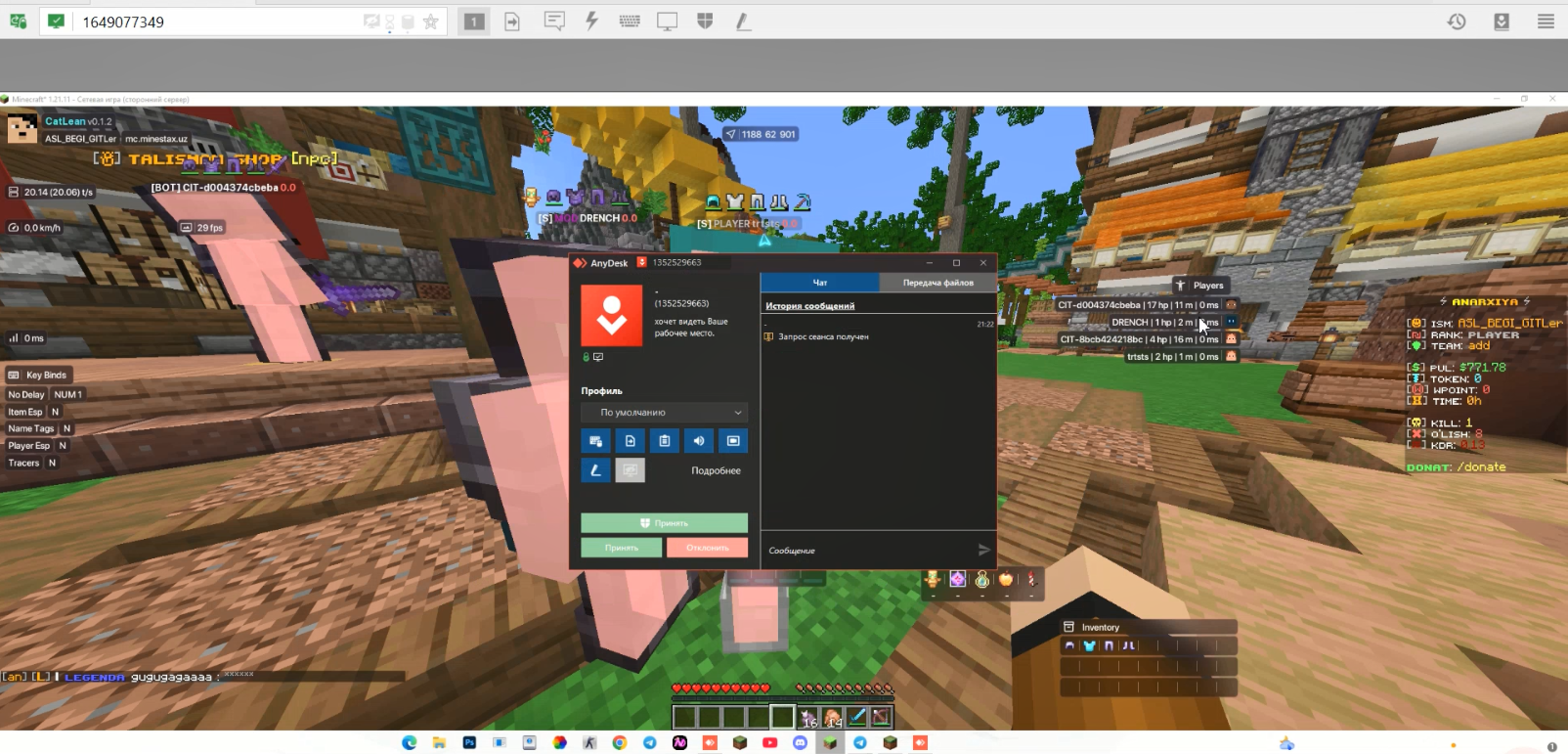Select trtsts row in Players list

tap(1181, 357)
